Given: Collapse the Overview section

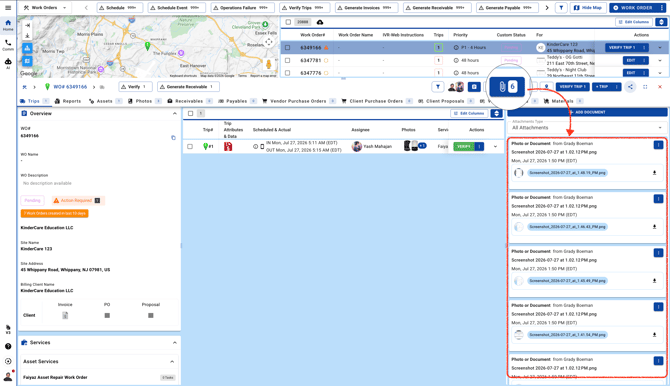Looking at the screenshot, I should click(174, 113).
